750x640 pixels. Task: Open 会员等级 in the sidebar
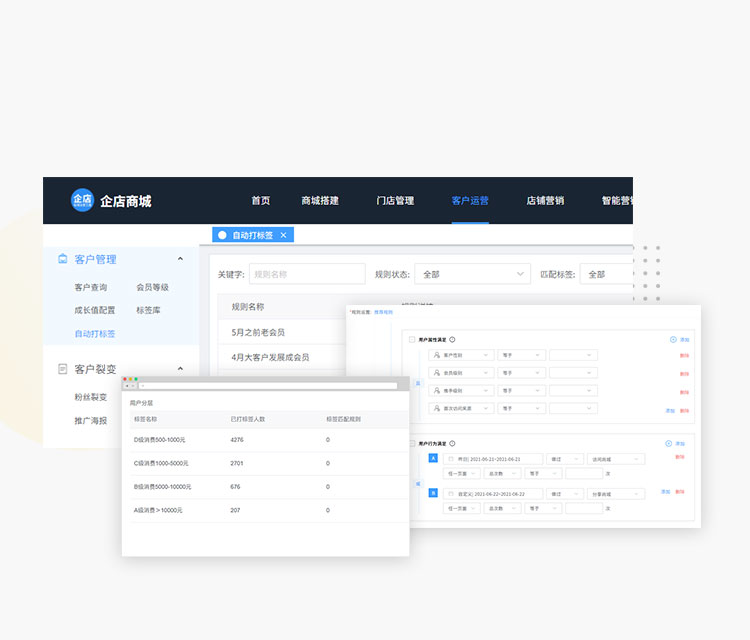coord(152,287)
